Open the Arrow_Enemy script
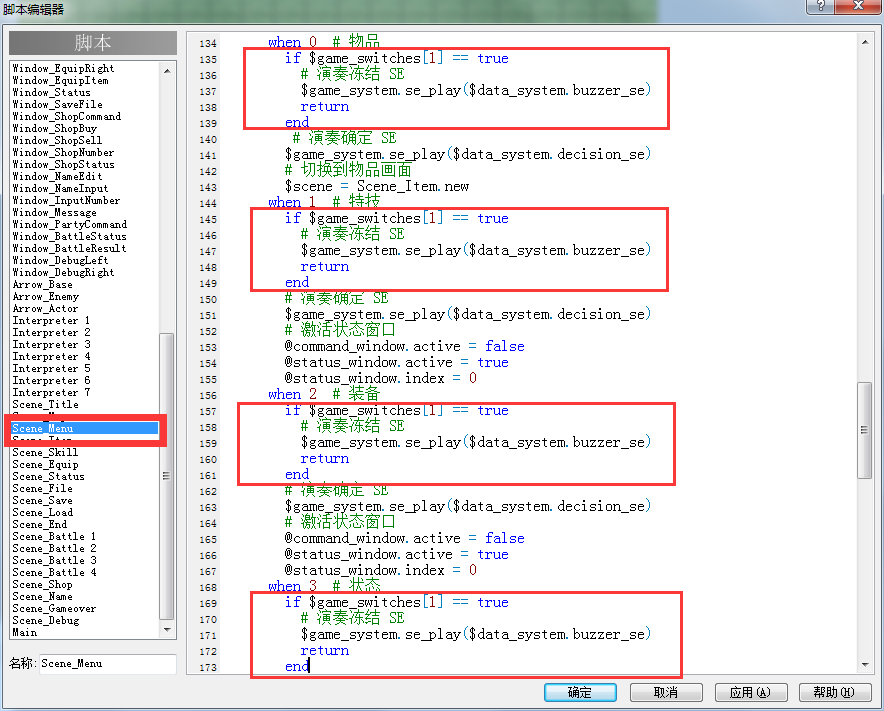 [46, 297]
